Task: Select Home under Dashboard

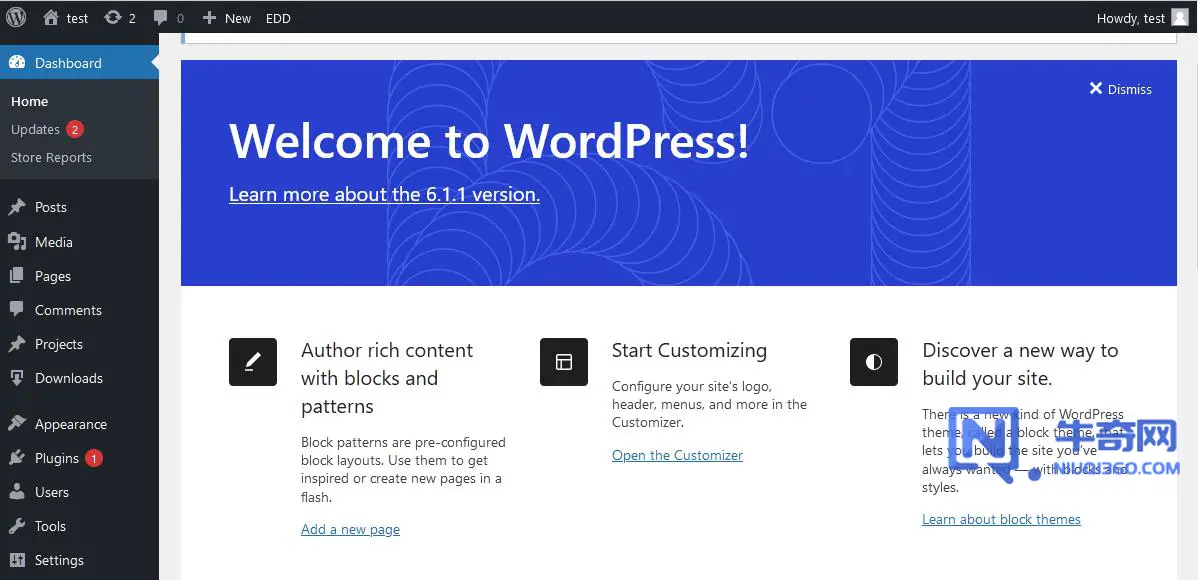Action: (x=29, y=101)
